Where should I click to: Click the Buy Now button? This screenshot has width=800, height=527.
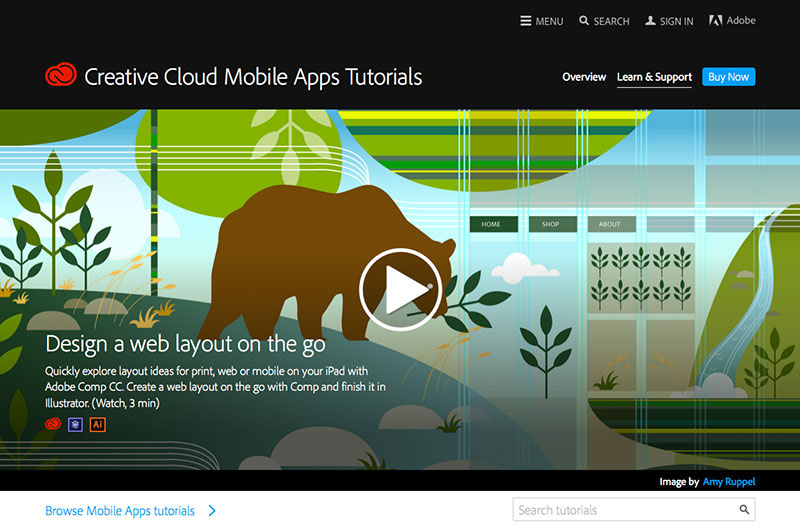(x=729, y=77)
